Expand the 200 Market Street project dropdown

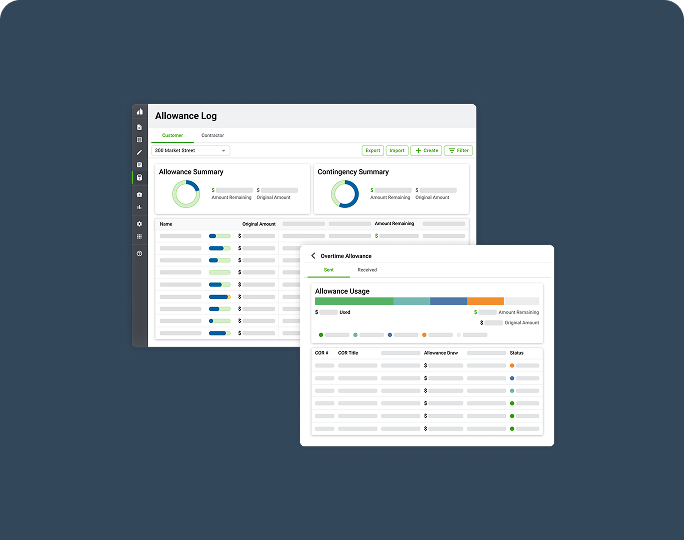coord(191,150)
